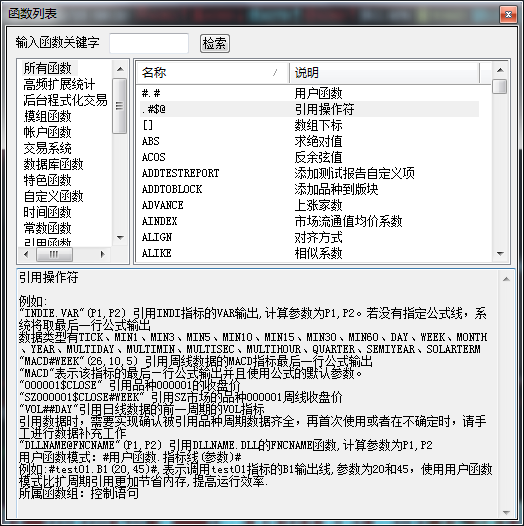The image size is (524, 526).
Task: Select 所有函数 category
Action: tap(47, 68)
